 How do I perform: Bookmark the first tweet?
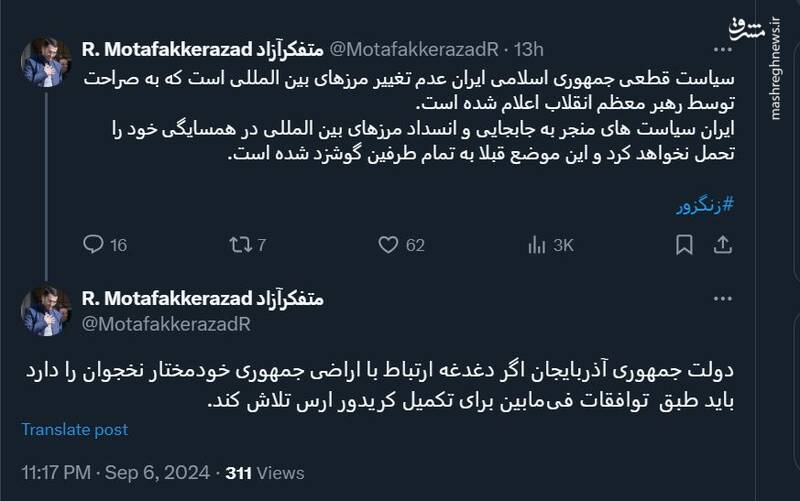tap(685, 244)
